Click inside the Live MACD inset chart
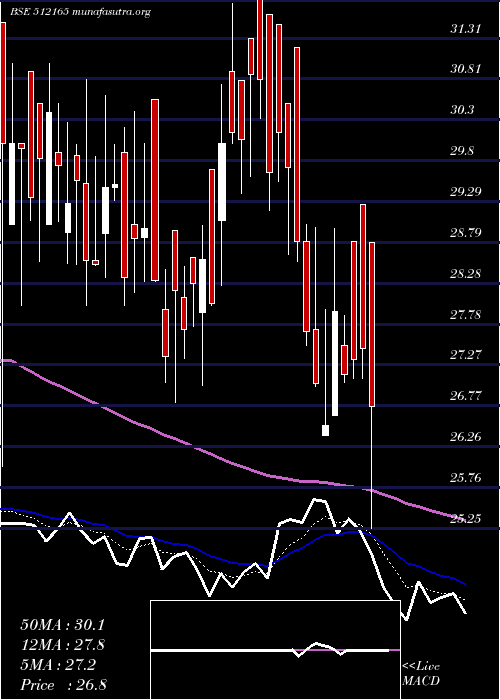The image size is (500, 700). coord(275,650)
